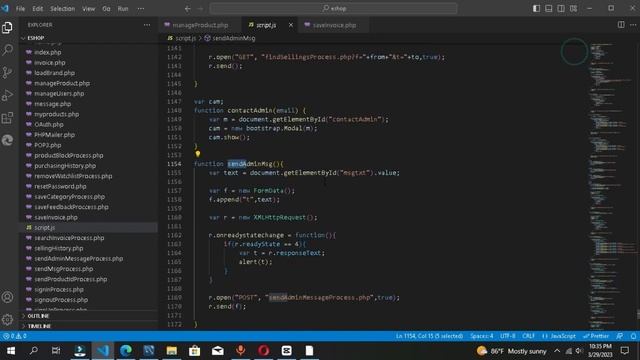The image size is (640, 360).
Task: Open Extensions view
Action: click(x=7, y=118)
